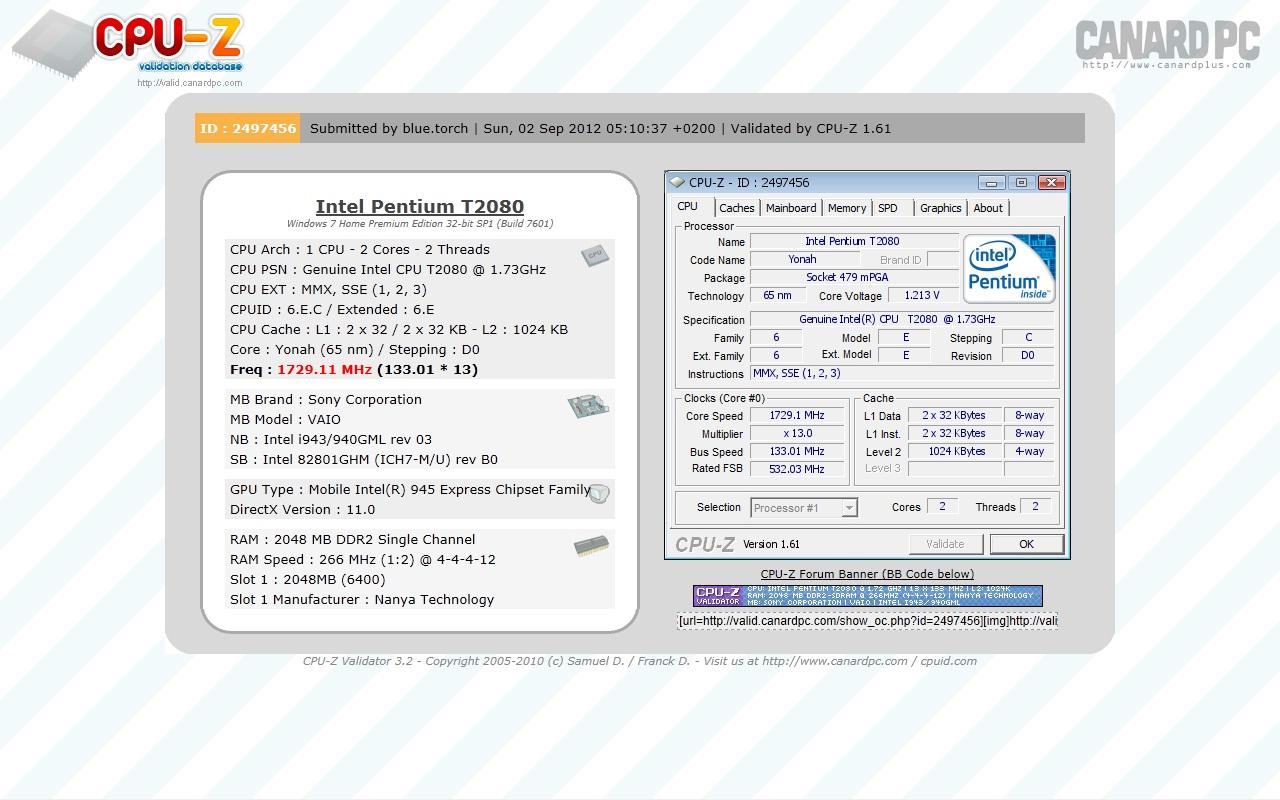Click the CPU Cache : L1 line
Screen dimensions: 1280x800
tap(399, 329)
